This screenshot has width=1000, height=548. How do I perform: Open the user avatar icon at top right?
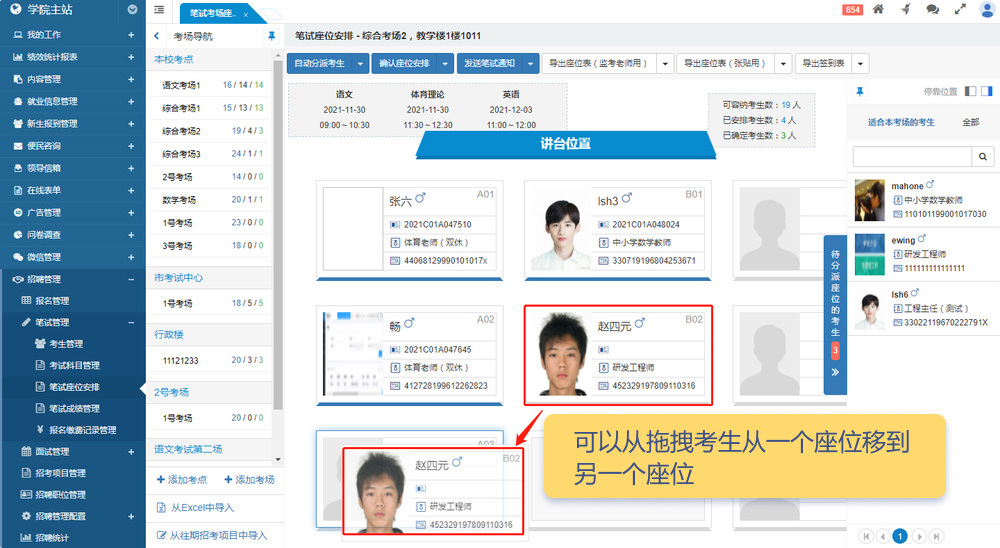tap(986, 10)
